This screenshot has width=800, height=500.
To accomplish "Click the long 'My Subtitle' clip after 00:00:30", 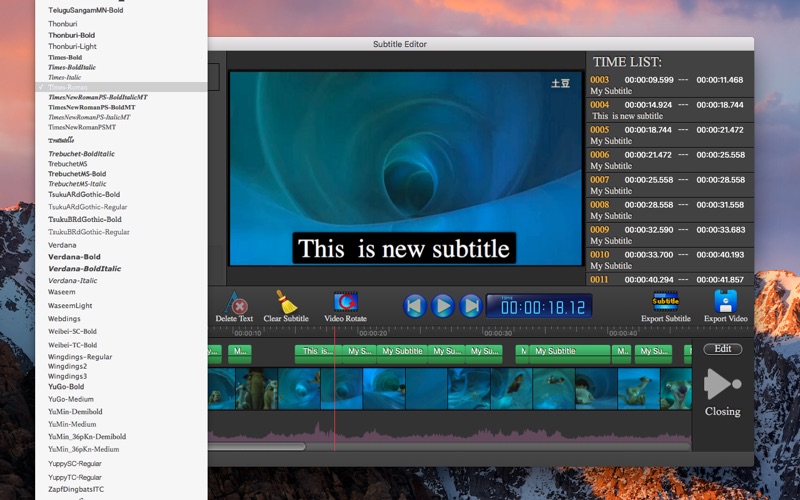I will (x=570, y=354).
